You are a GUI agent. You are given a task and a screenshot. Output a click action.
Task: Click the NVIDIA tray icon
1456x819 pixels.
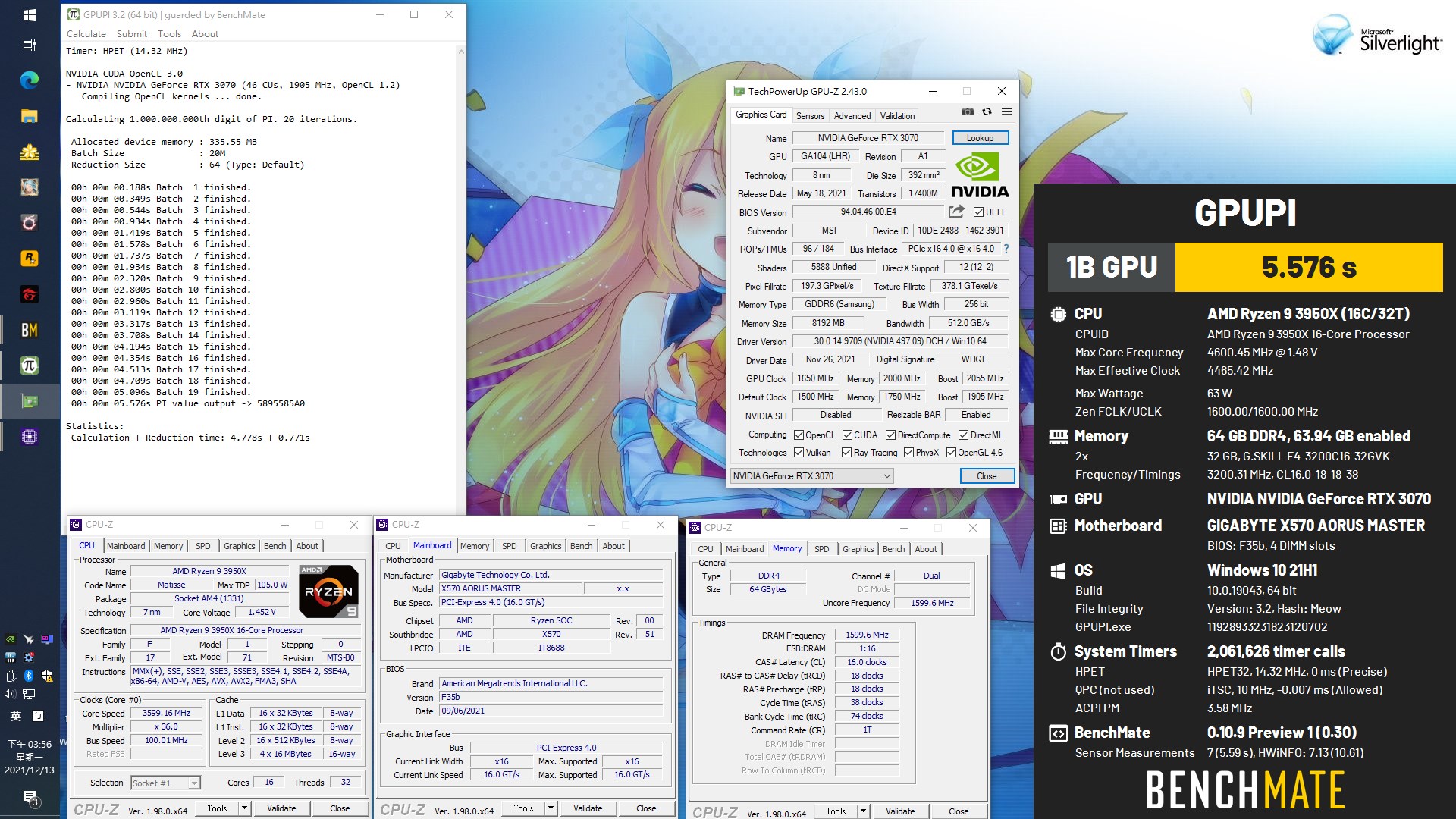pyautogui.click(x=11, y=639)
